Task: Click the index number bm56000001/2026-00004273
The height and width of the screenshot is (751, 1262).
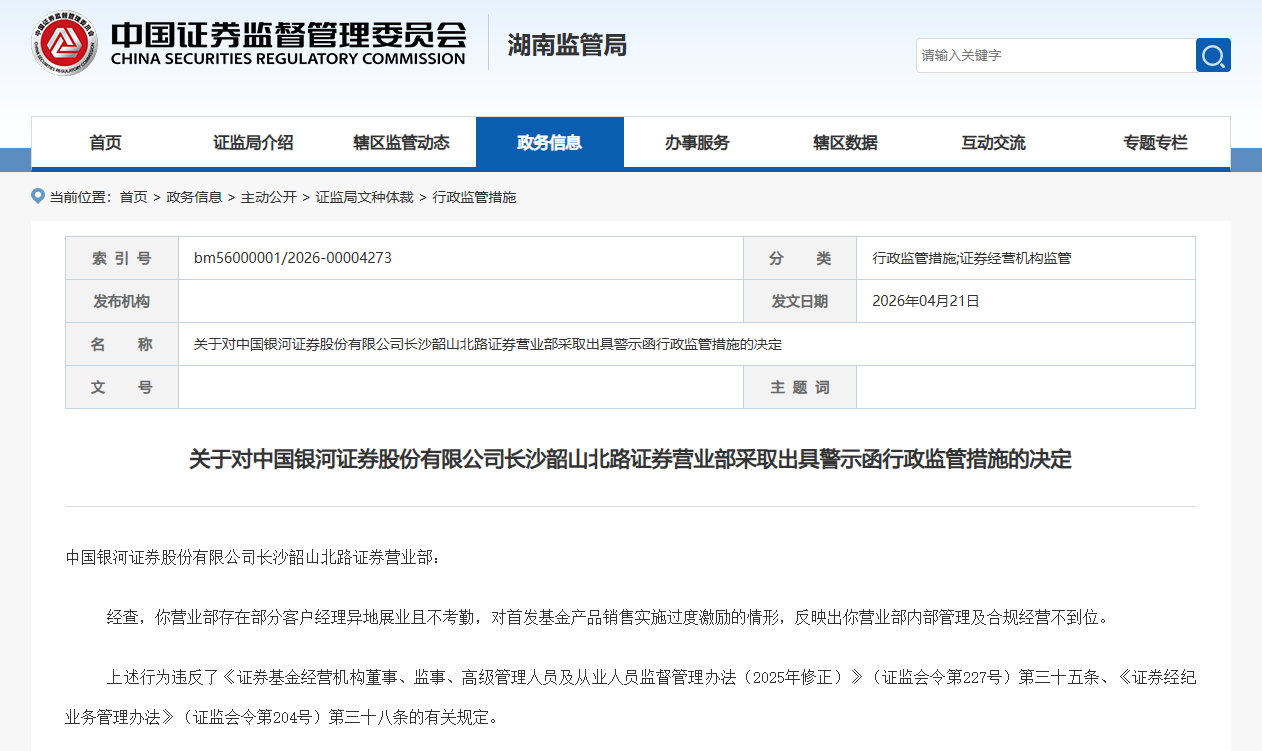Action: 293,258
